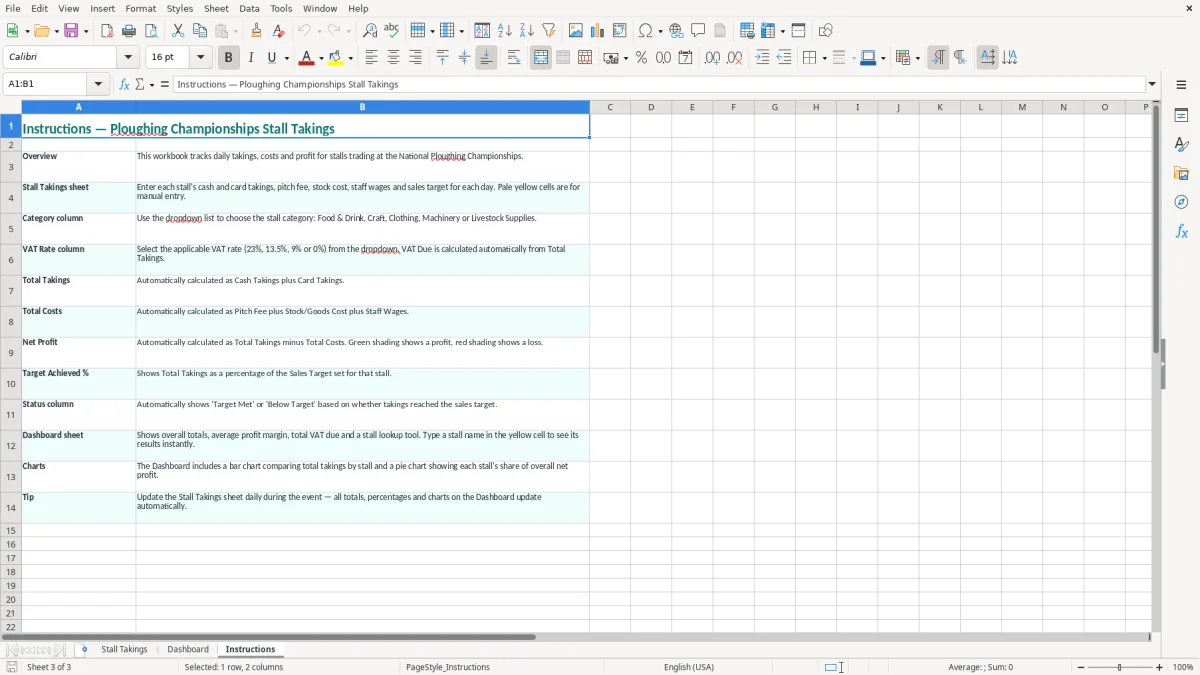Click the zoom out minus button
This screenshot has width=1200, height=675.
[1081, 667]
